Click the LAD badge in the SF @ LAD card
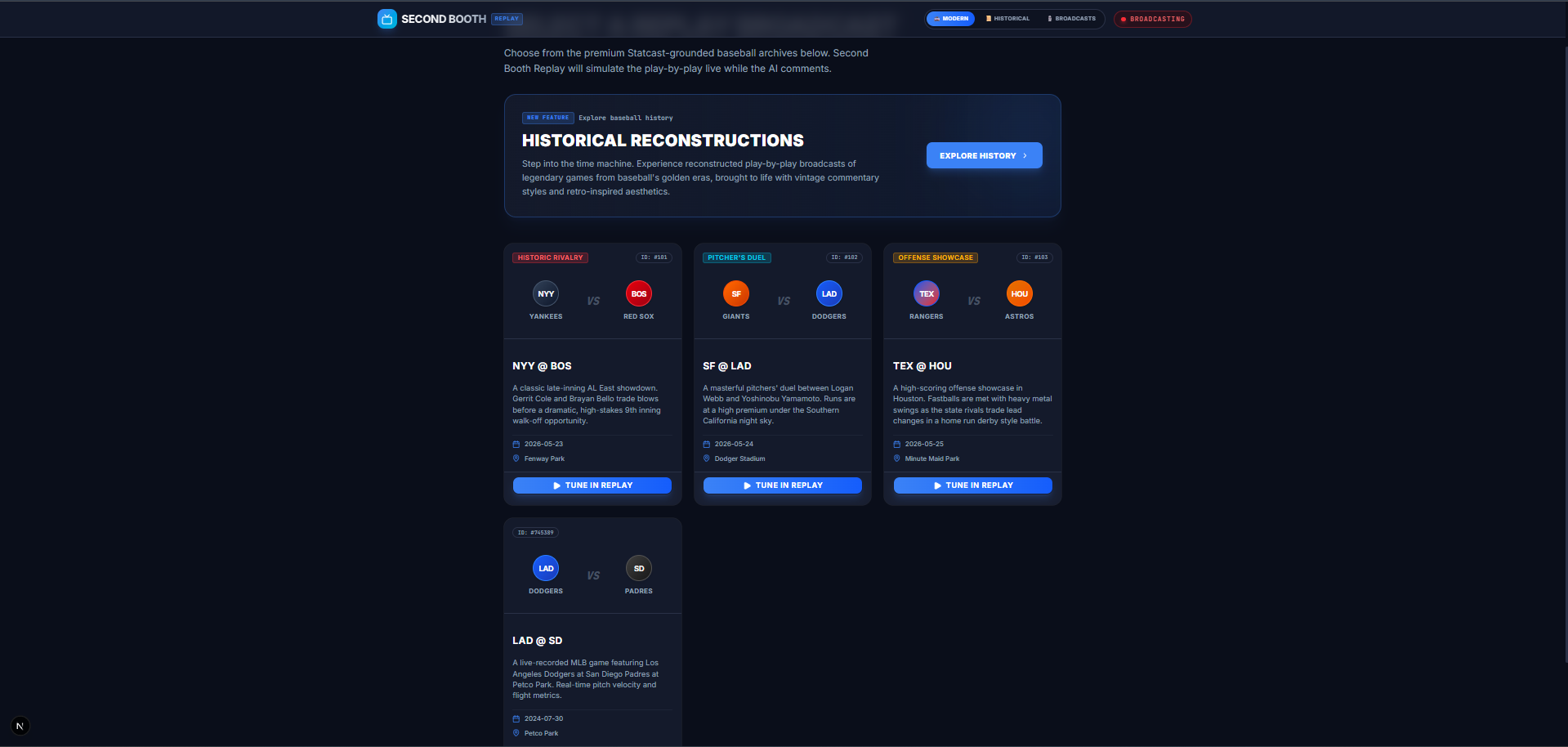 pyautogui.click(x=829, y=293)
